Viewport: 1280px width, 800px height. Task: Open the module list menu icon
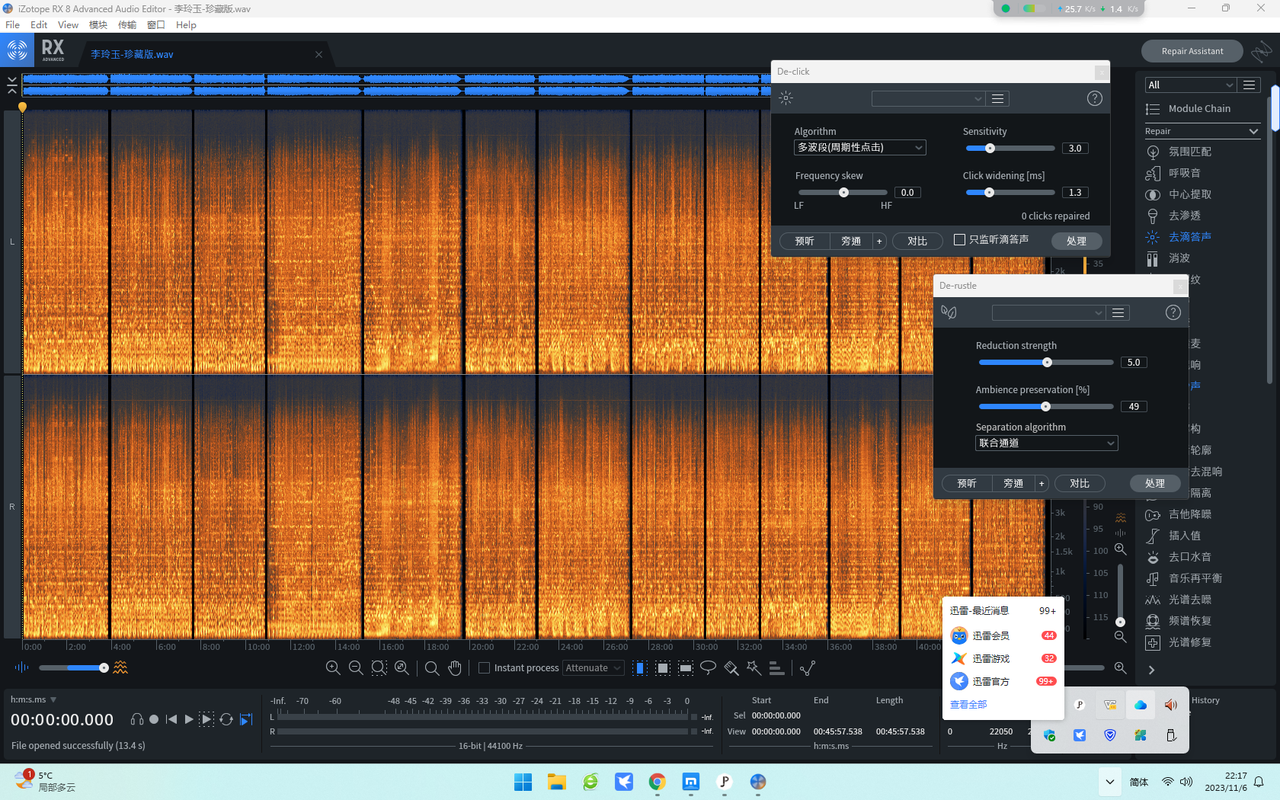1249,85
